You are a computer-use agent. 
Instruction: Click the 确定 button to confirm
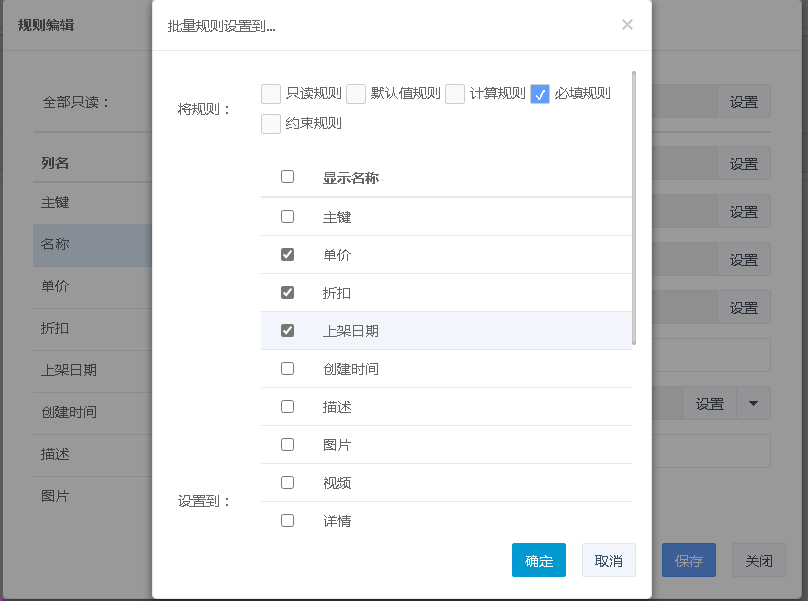tap(539, 561)
